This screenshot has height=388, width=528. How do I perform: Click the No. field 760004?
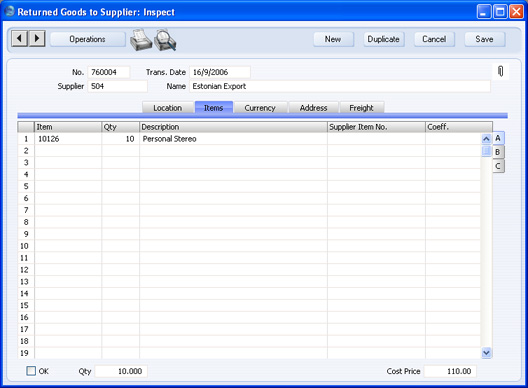[109, 72]
